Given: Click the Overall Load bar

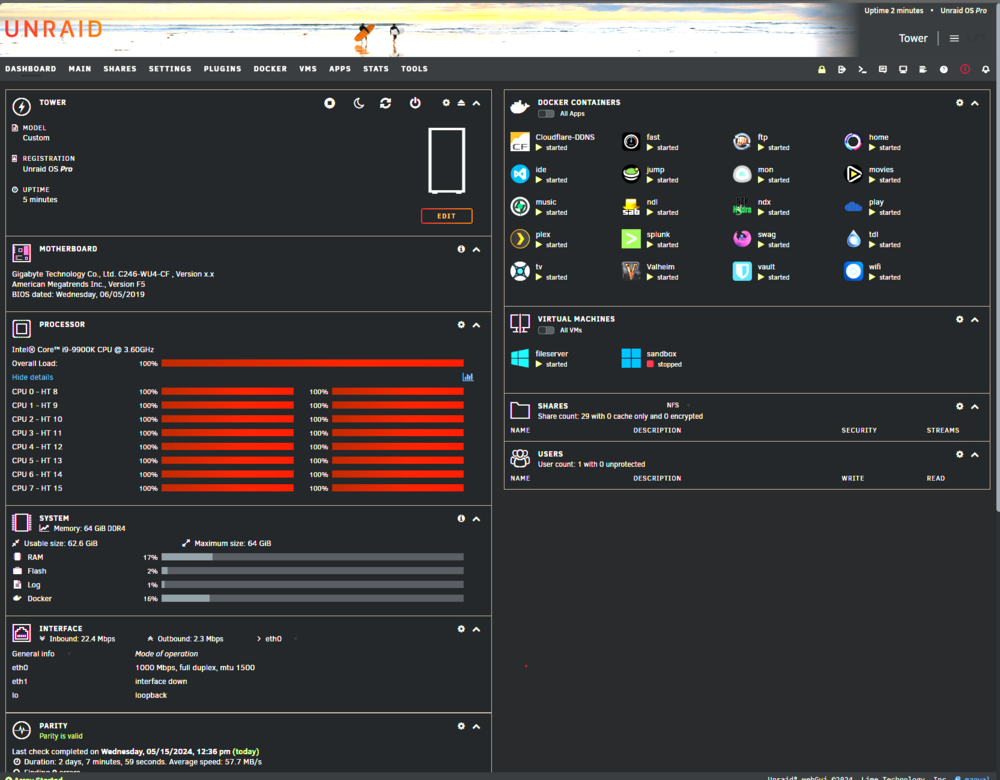Looking at the screenshot, I should click(312, 364).
